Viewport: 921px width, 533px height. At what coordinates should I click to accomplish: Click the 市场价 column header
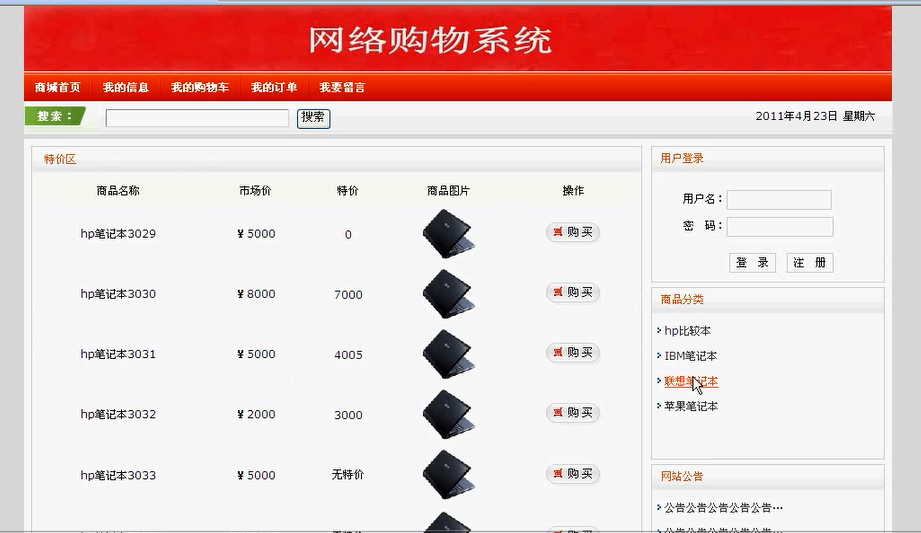(x=256, y=190)
